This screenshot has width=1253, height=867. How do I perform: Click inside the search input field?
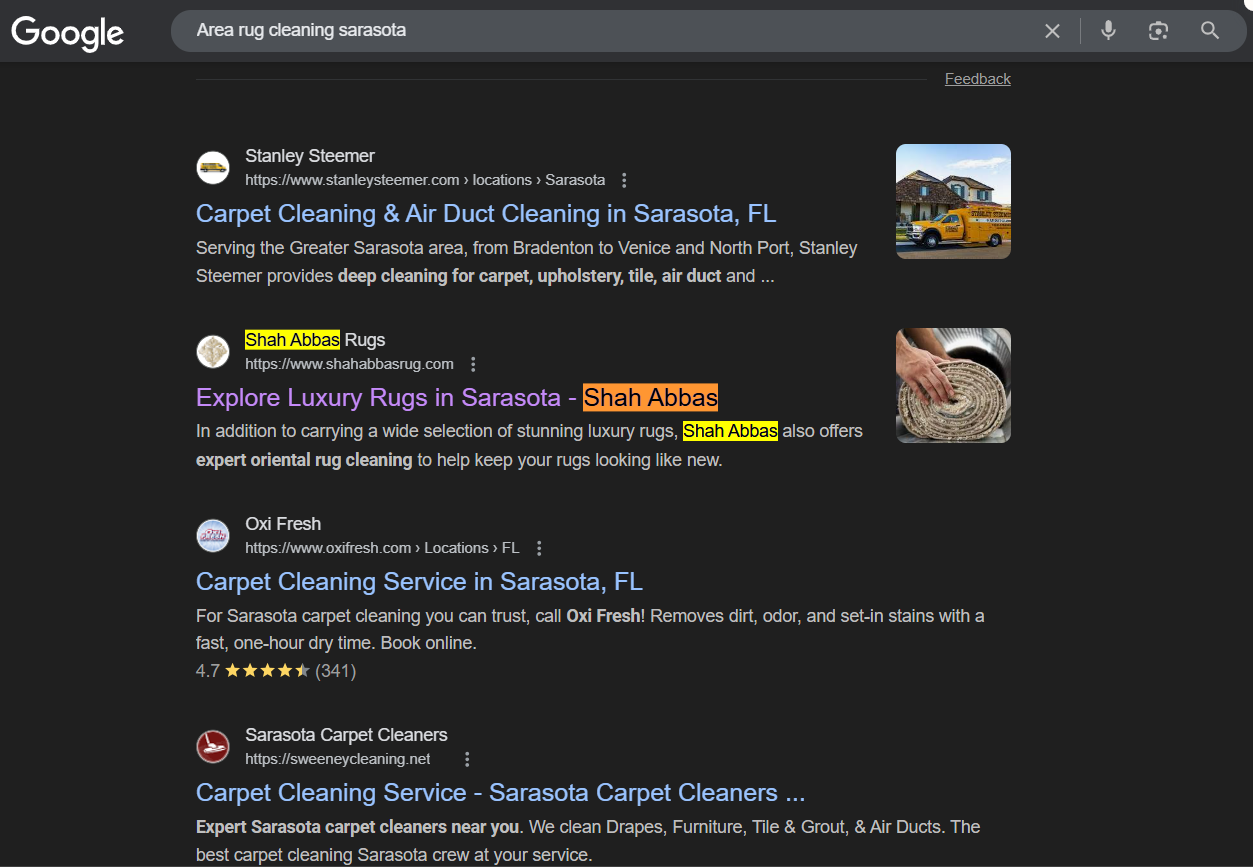coord(600,31)
